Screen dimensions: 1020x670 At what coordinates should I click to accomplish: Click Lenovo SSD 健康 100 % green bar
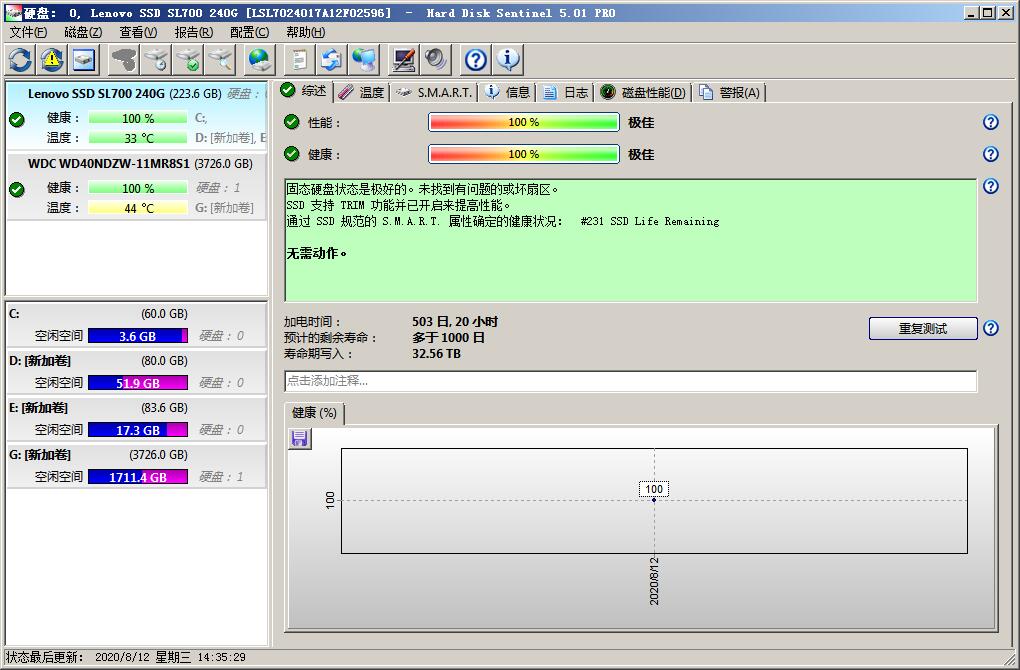point(138,118)
